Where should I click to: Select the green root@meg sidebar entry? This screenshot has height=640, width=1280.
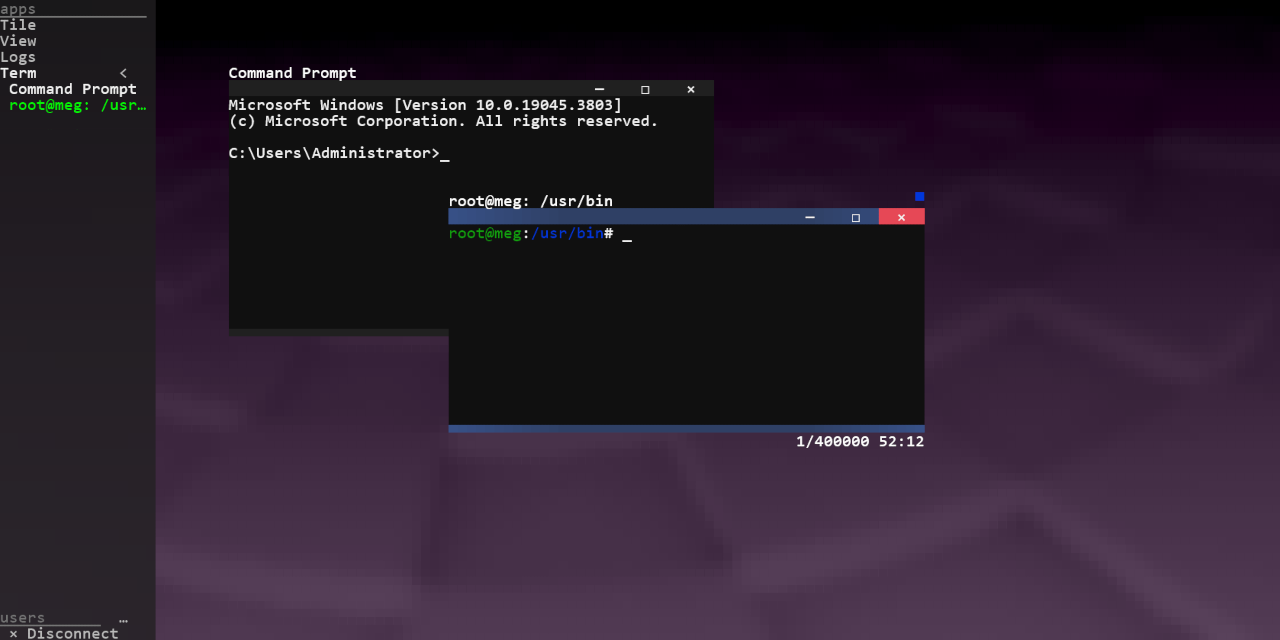point(78,105)
